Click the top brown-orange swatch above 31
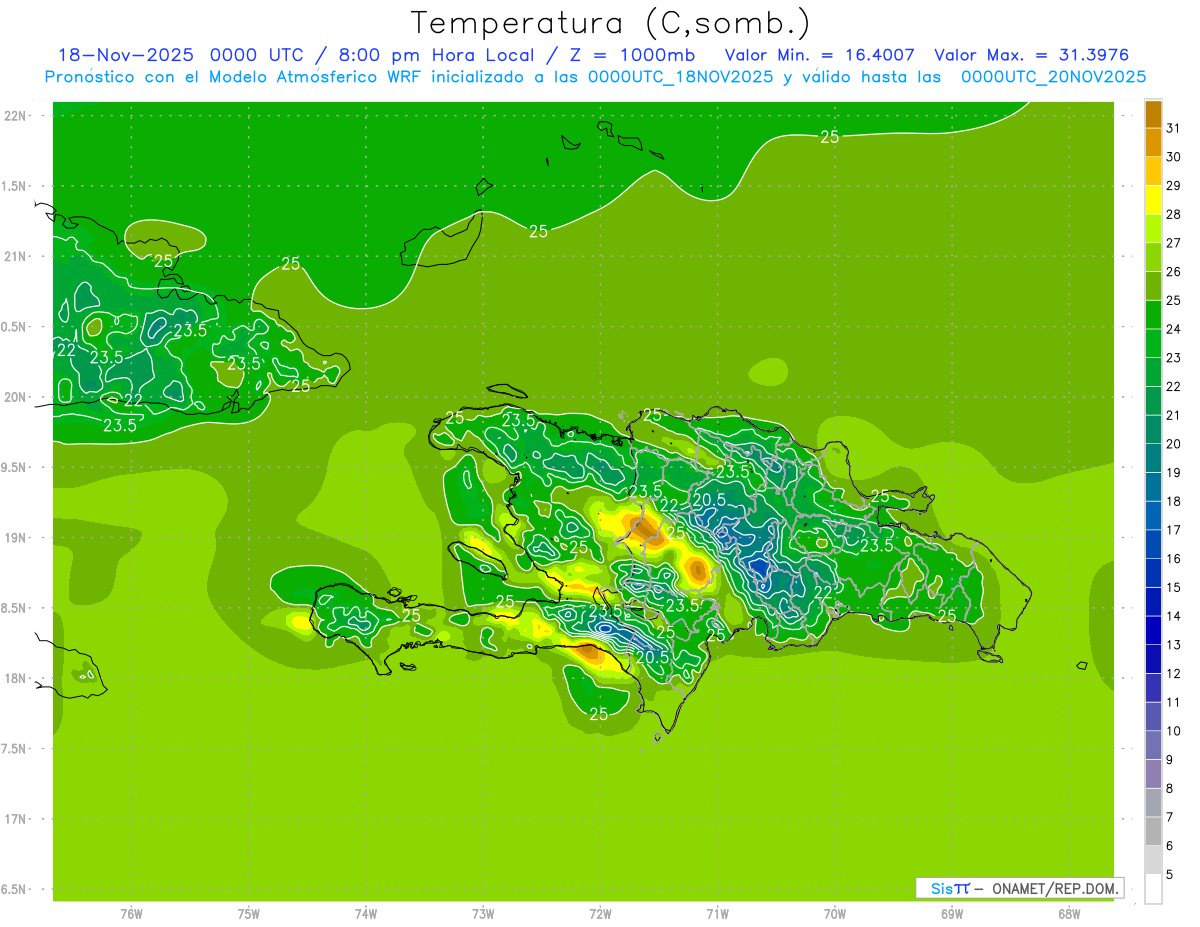The width and height of the screenshot is (1200, 927). click(1153, 114)
